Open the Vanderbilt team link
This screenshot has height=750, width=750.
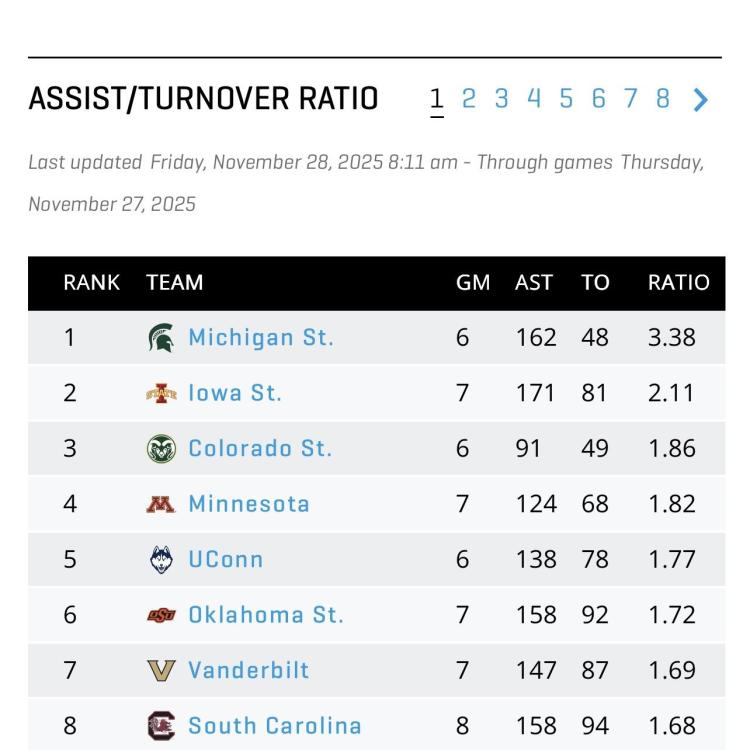tap(249, 670)
